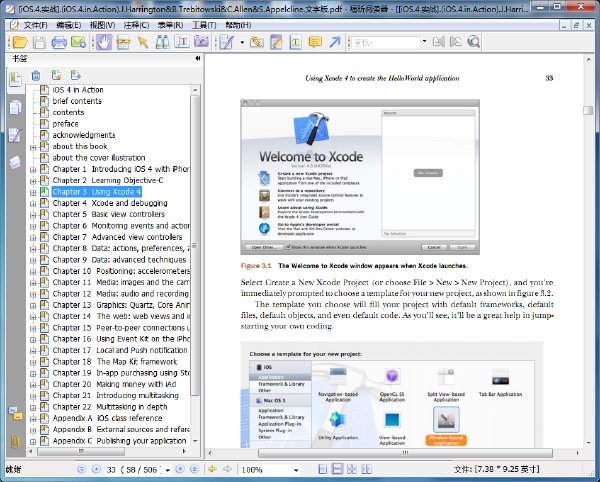
Task: Open the Attachments panel paperclip sidebar icon
Action: pyautogui.click(x=15, y=441)
